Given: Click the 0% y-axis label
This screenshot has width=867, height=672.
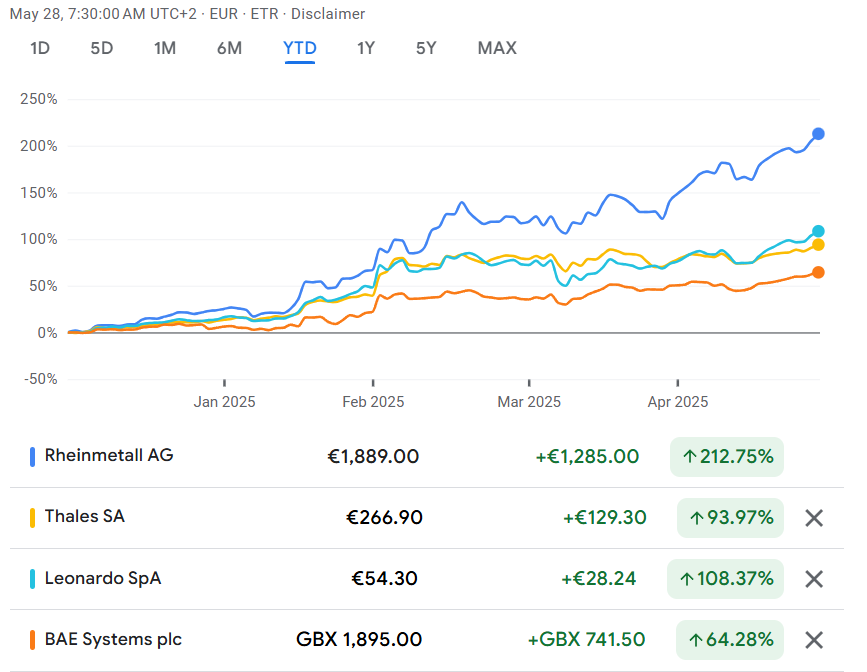Looking at the screenshot, I should [x=48, y=333].
